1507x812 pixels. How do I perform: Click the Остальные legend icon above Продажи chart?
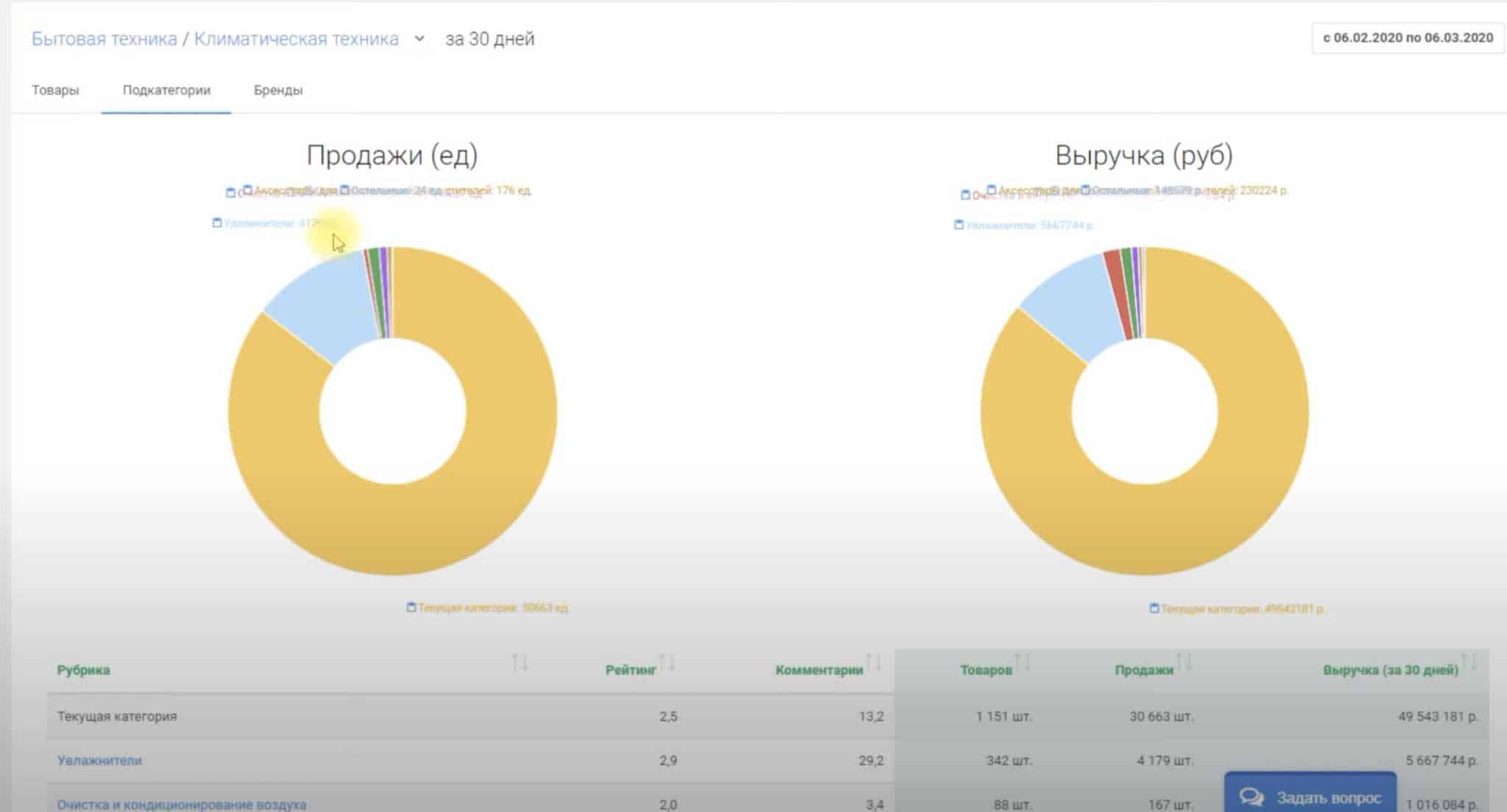344,190
